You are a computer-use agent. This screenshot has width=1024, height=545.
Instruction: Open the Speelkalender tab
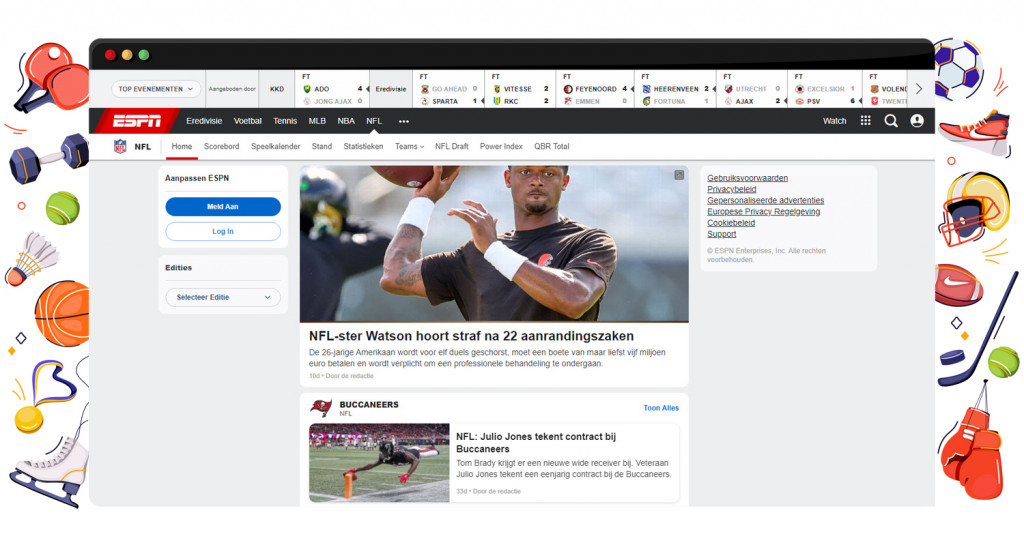tap(276, 146)
